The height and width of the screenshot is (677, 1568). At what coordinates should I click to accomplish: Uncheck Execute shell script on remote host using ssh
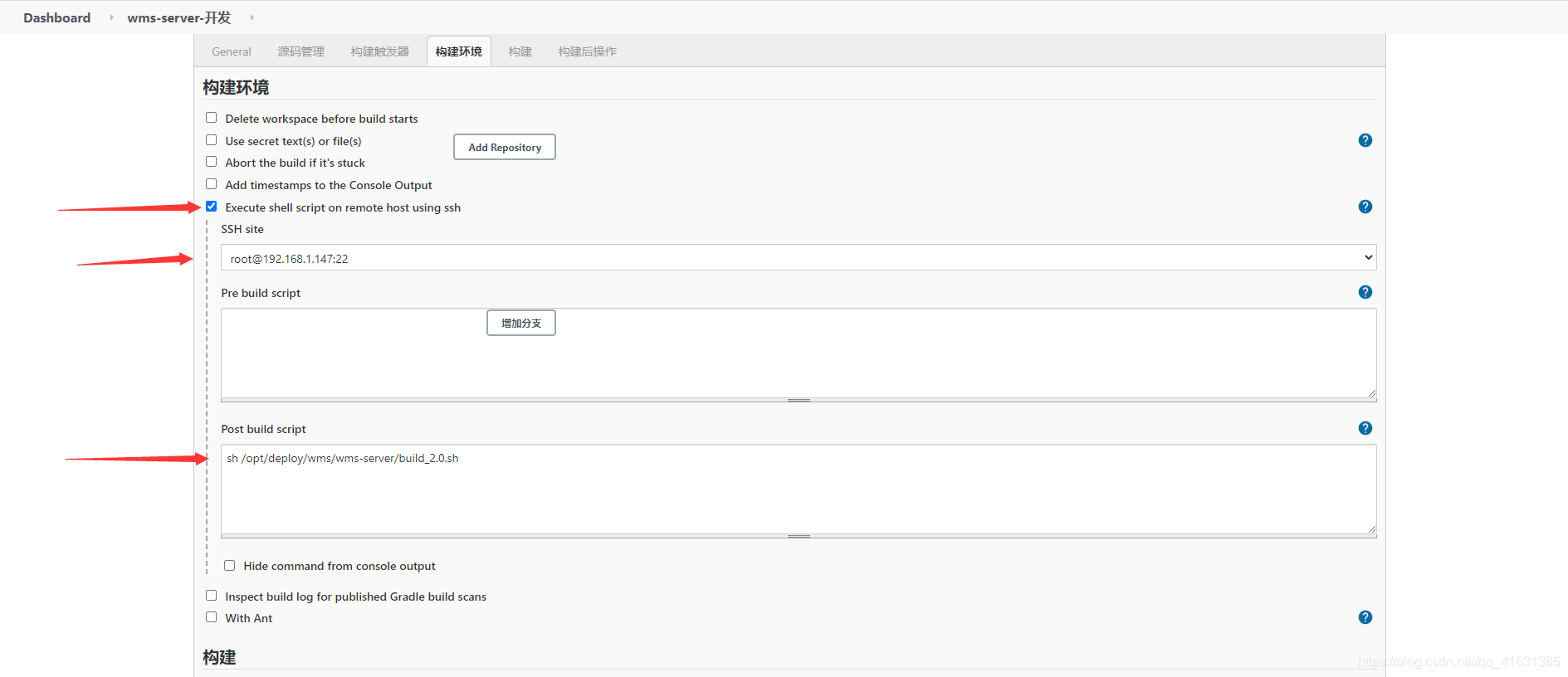[x=212, y=207]
